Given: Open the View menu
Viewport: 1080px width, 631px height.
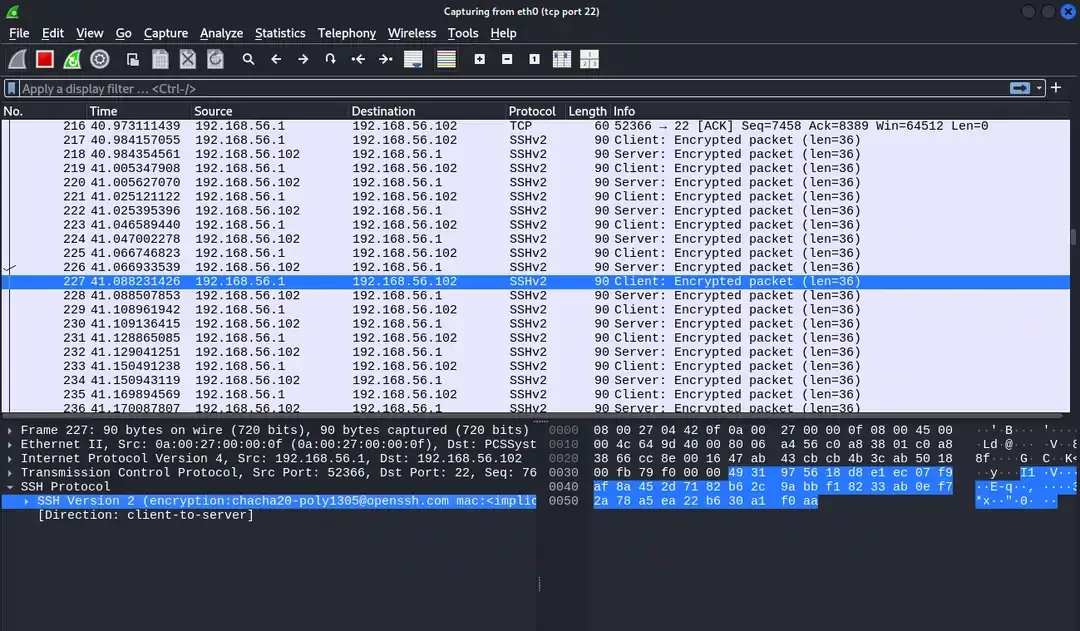Looking at the screenshot, I should [x=90, y=33].
